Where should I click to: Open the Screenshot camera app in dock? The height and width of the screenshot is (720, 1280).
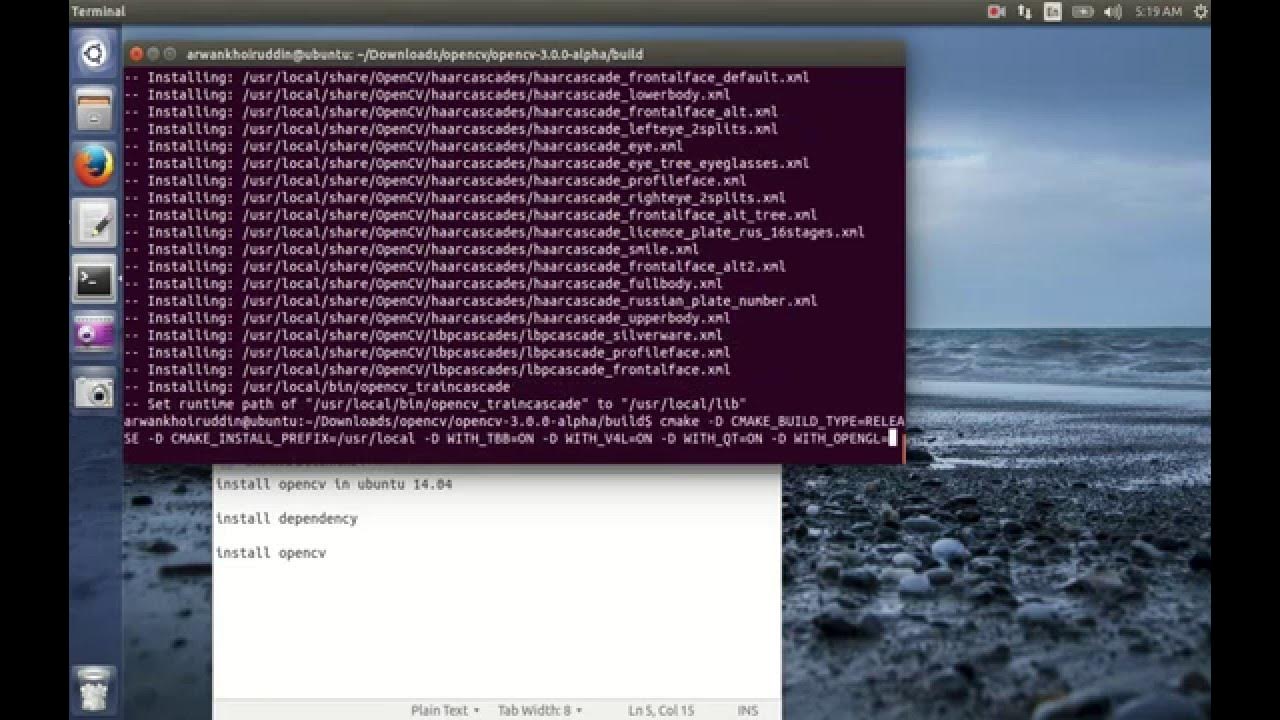(95, 391)
